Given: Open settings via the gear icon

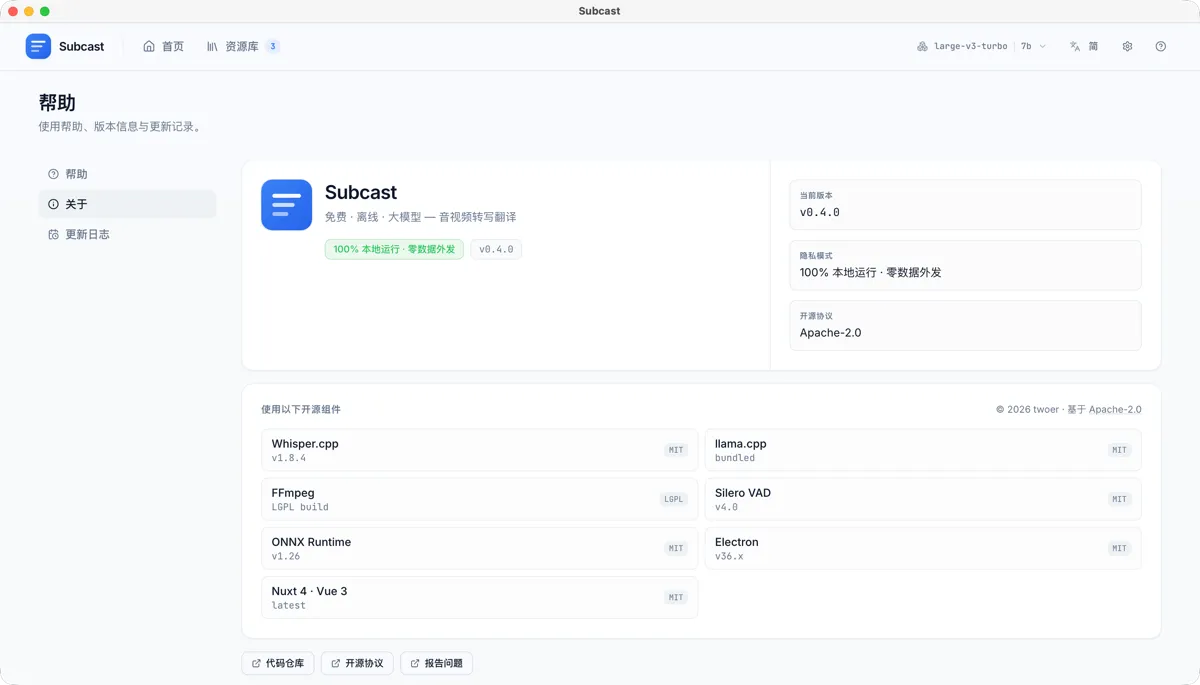Looking at the screenshot, I should click(1127, 46).
